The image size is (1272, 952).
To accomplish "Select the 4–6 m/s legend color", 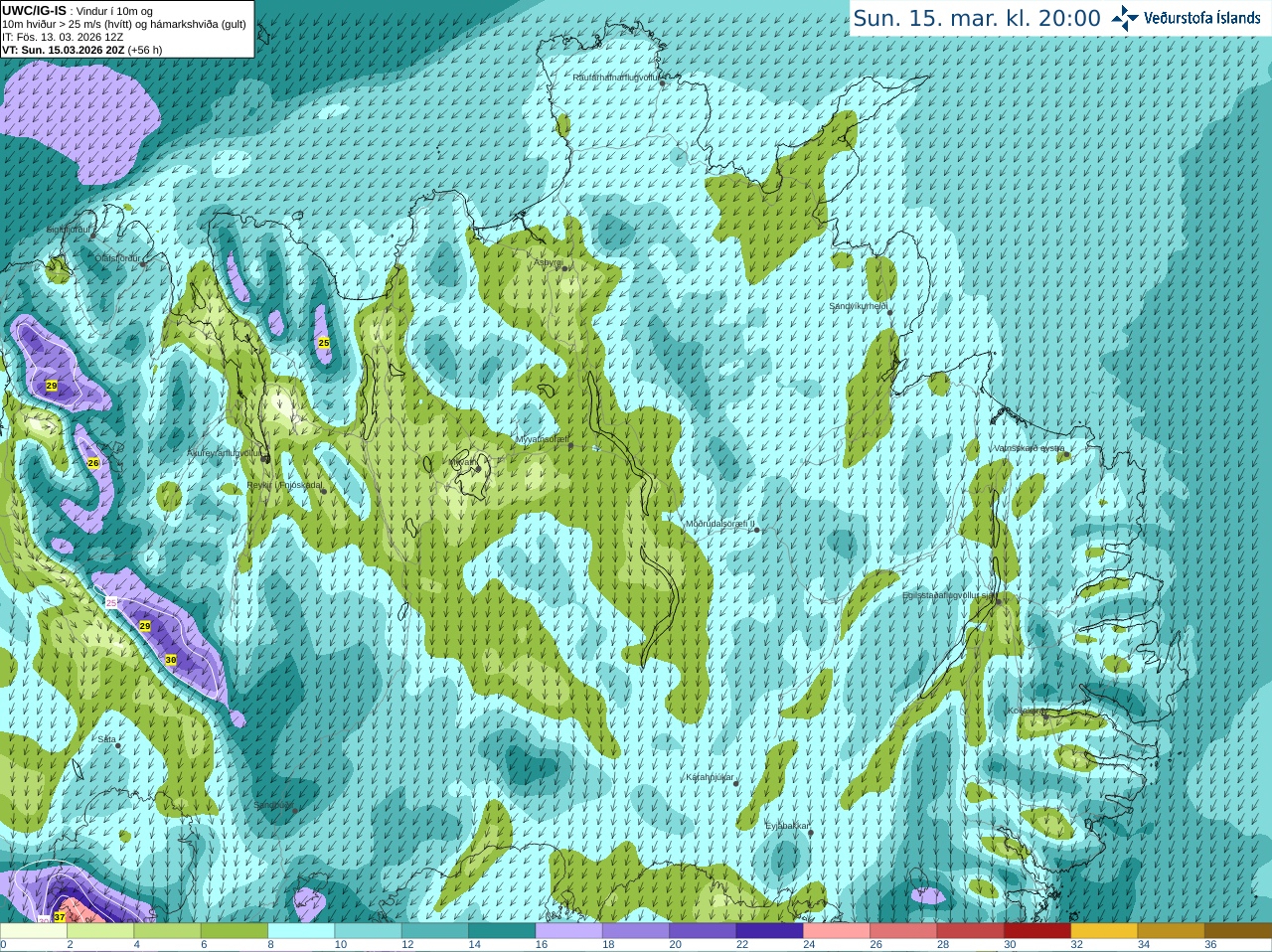I will click(x=167, y=931).
